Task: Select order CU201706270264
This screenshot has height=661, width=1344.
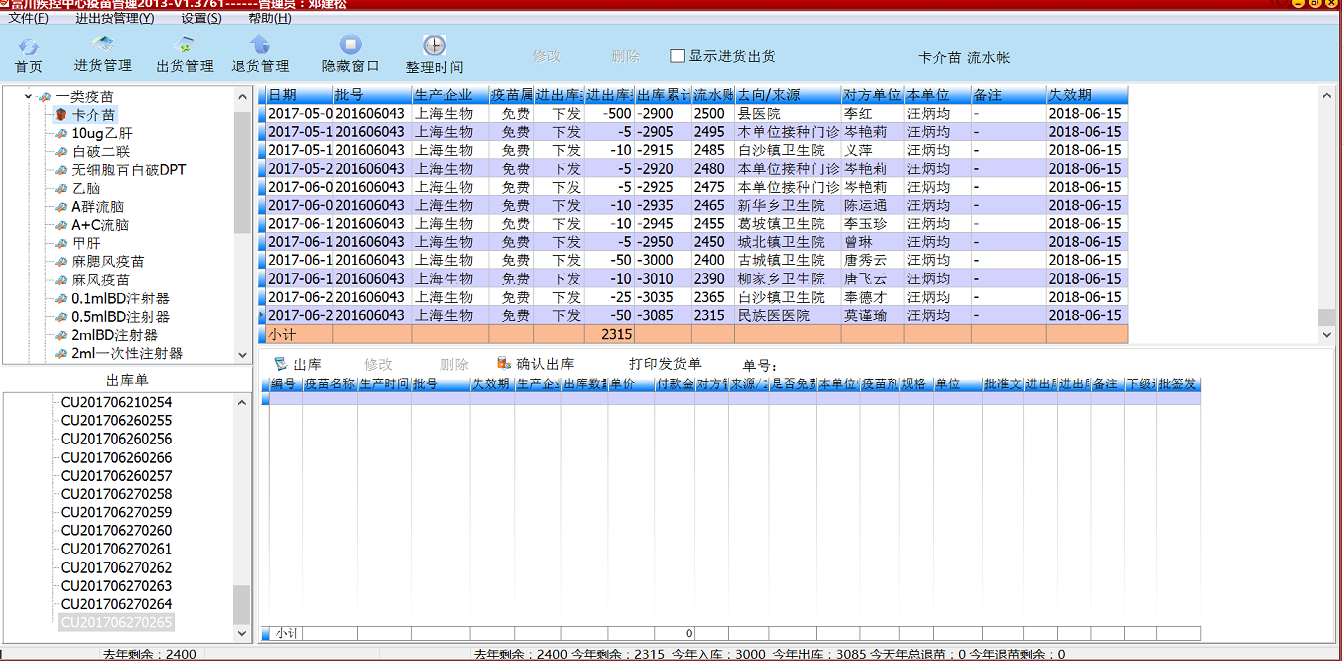Action: 116,604
